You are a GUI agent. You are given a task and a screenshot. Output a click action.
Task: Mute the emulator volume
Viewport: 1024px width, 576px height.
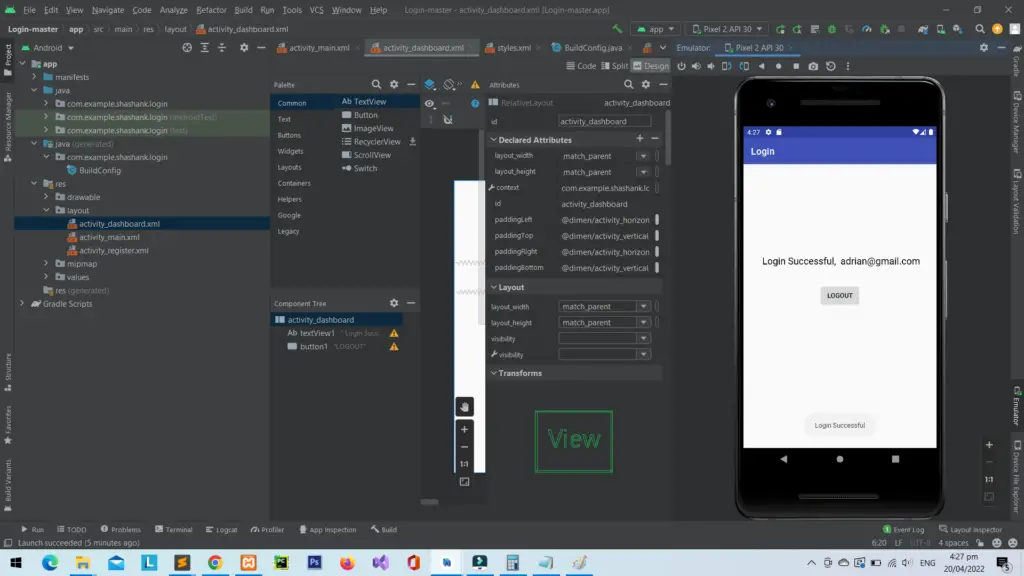(x=711, y=64)
